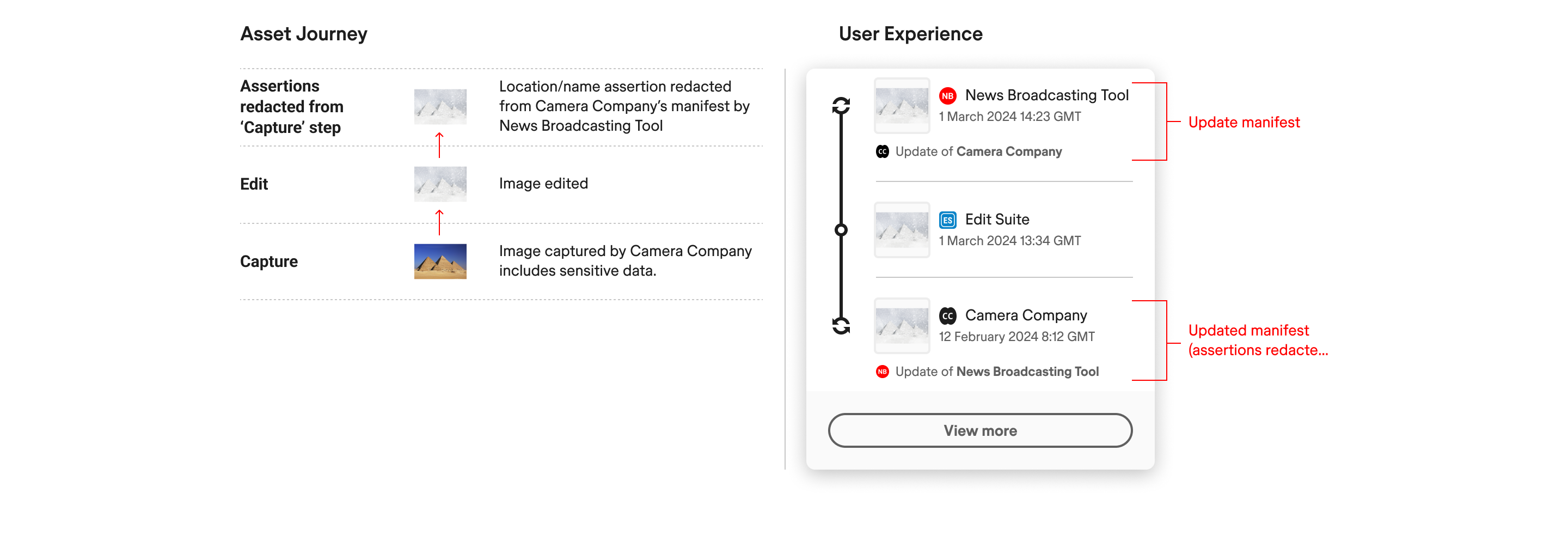The width and height of the screenshot is (1568, 535).
Task: Select the Edit Suite title
Action: point(996,220)
